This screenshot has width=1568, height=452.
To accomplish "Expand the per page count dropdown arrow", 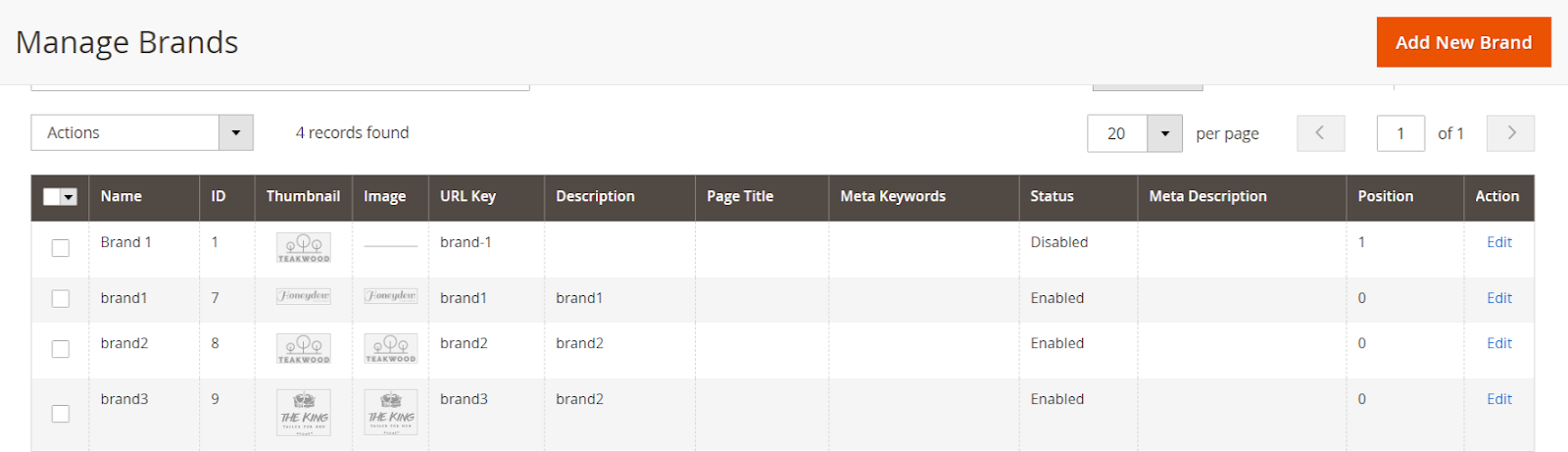I will (1164, 133).
